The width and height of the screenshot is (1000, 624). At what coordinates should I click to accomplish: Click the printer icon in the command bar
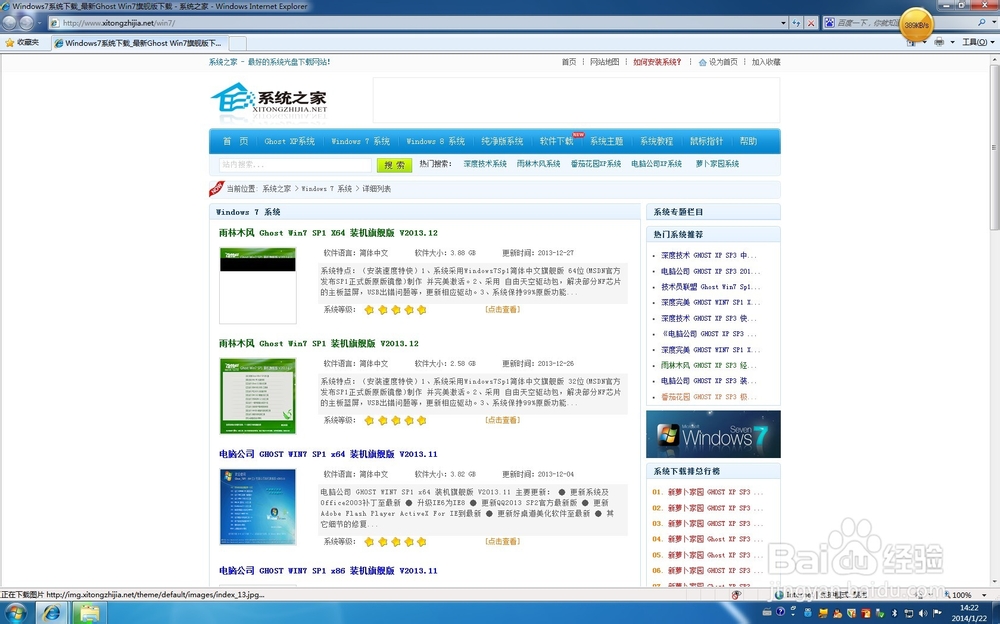pos(939,42)
